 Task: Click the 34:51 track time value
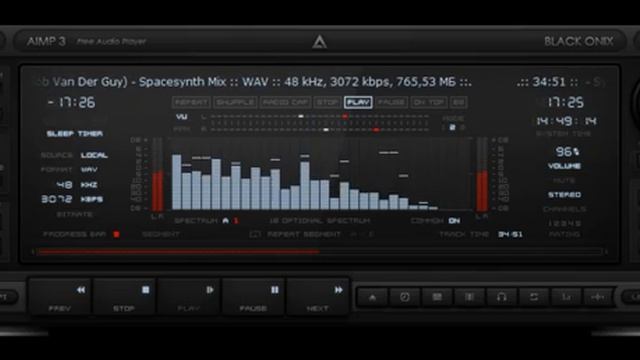510,234
